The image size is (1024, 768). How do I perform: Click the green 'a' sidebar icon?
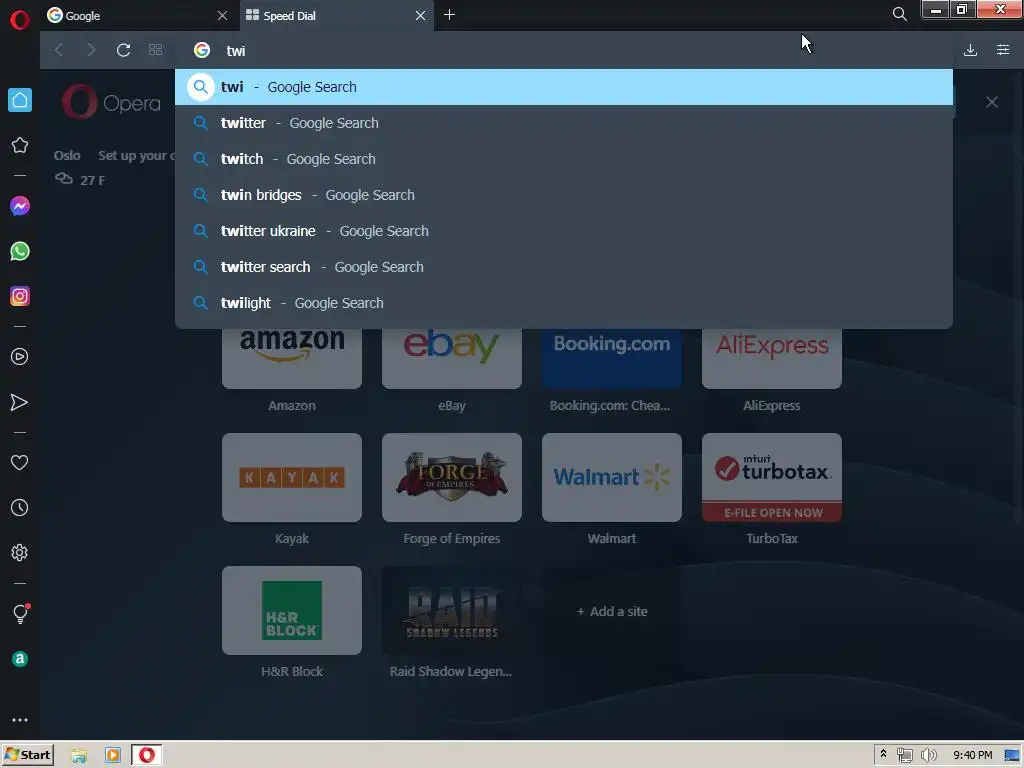(x=20, y=659)
